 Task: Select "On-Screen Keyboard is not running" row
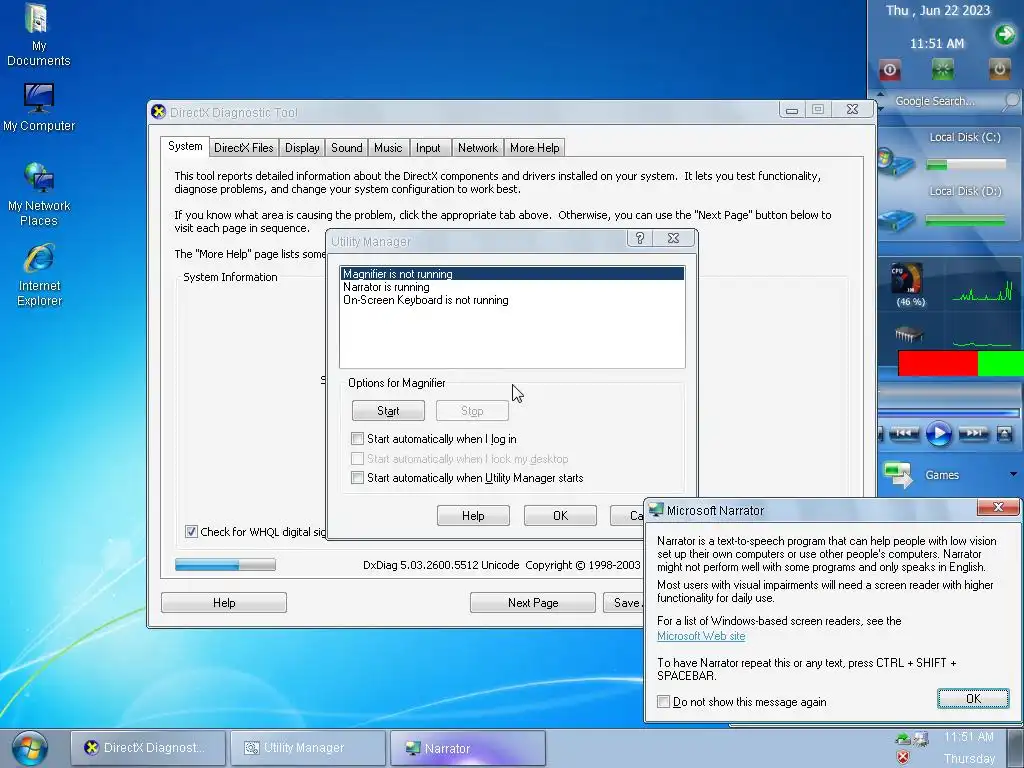click(x=512, y=300)
